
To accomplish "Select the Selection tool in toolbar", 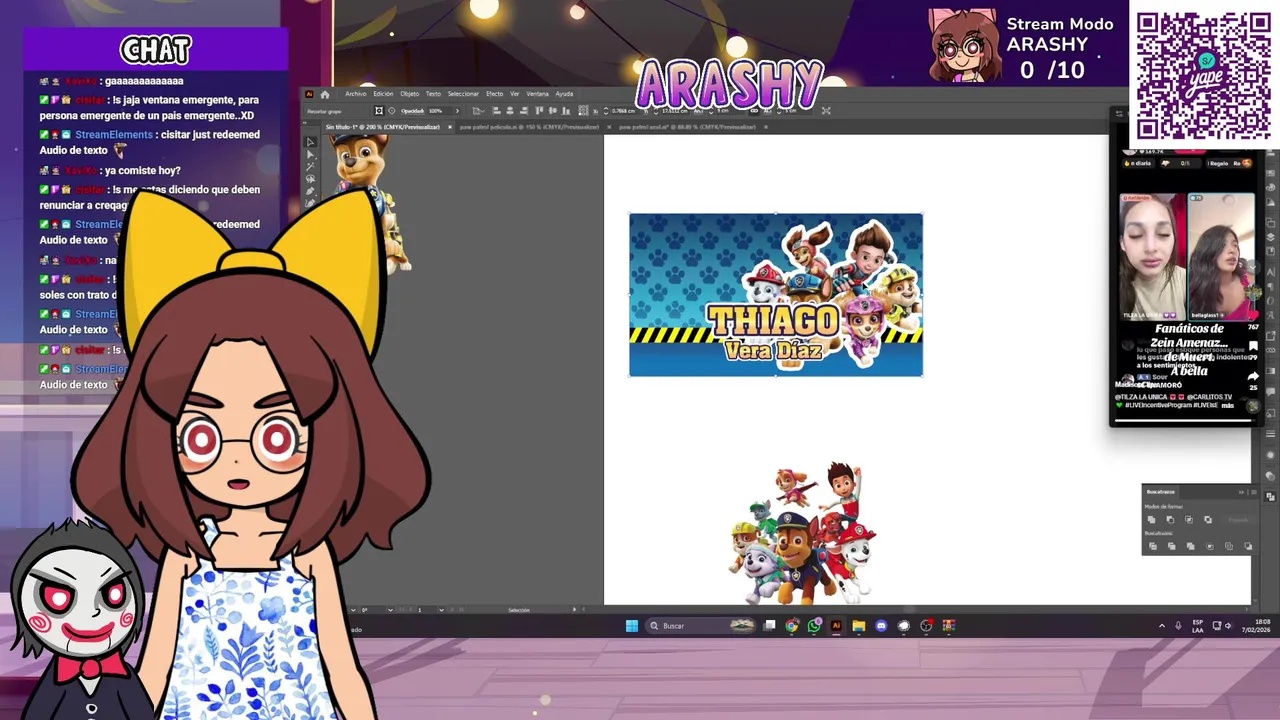I will point(310,142).
